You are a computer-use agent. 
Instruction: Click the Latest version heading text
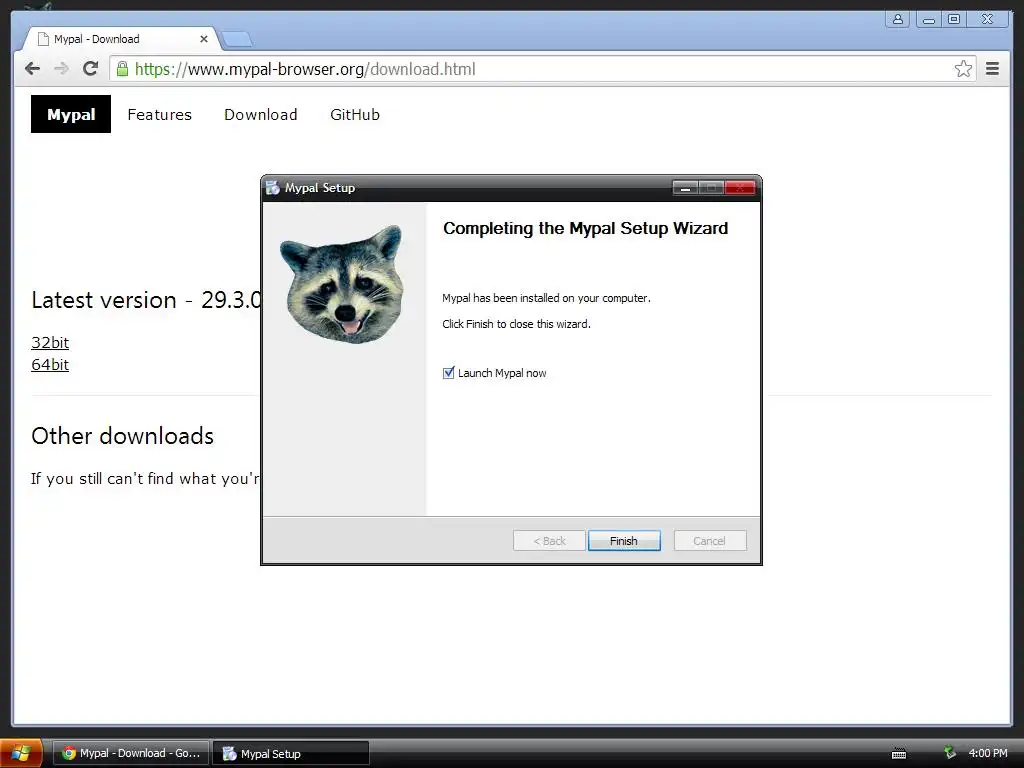click(146, 300)
